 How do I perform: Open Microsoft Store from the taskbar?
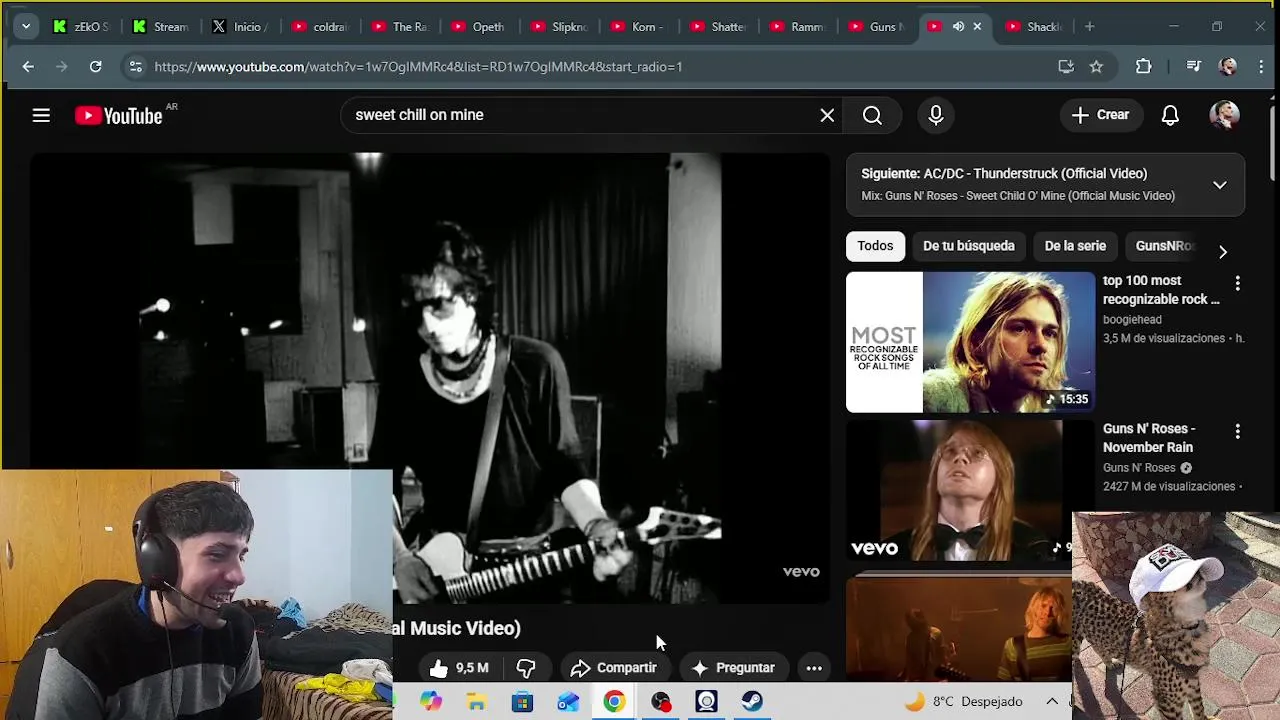tap(523, 702)
